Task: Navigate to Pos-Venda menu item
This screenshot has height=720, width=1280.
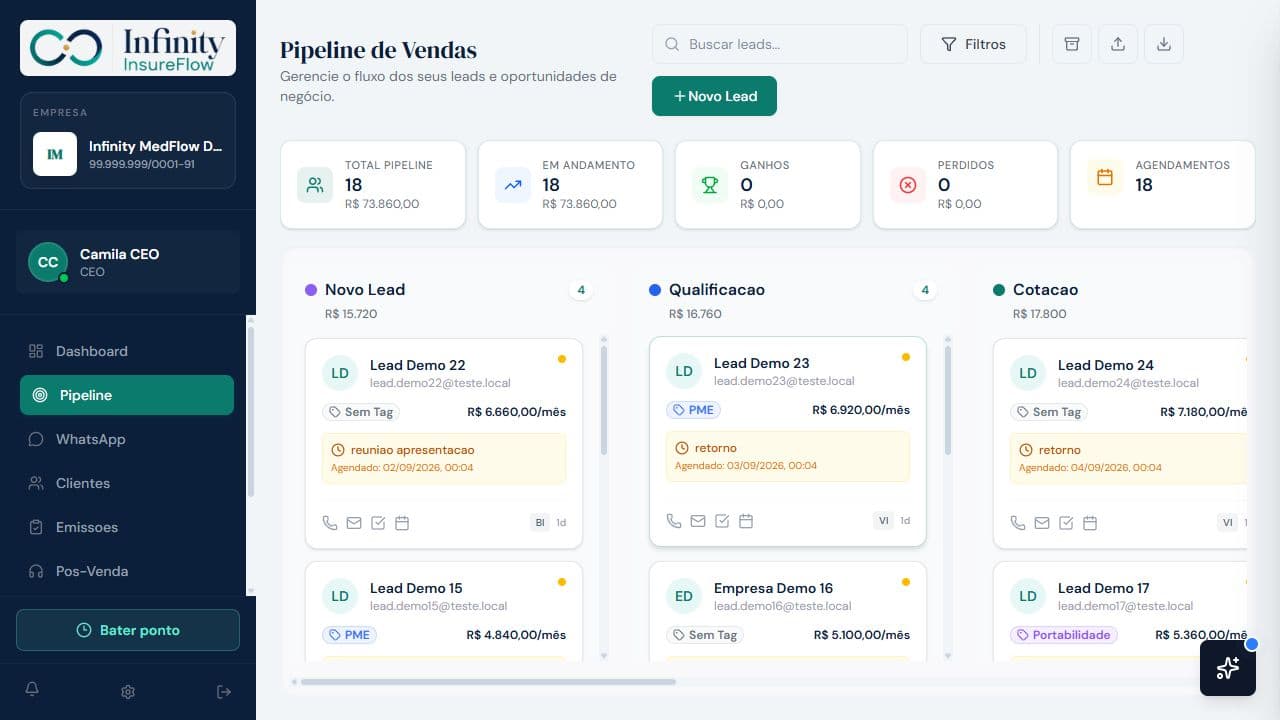Action: (127, 571)
